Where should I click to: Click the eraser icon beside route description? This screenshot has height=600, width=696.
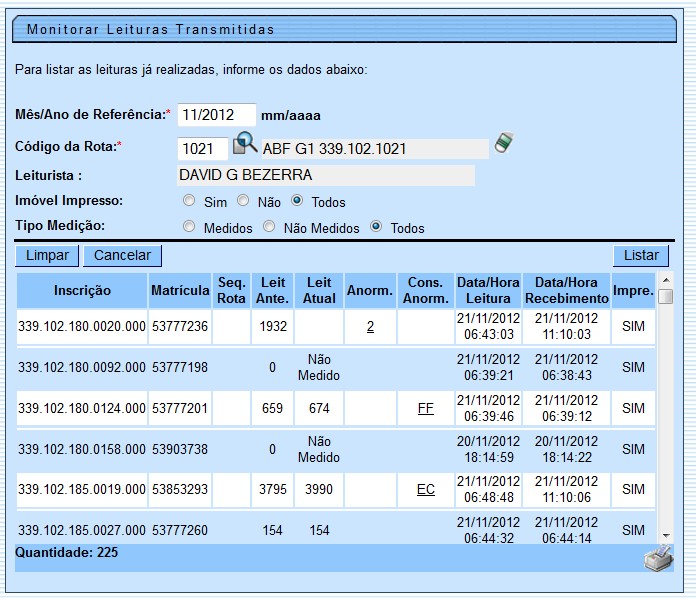(504, 144)
